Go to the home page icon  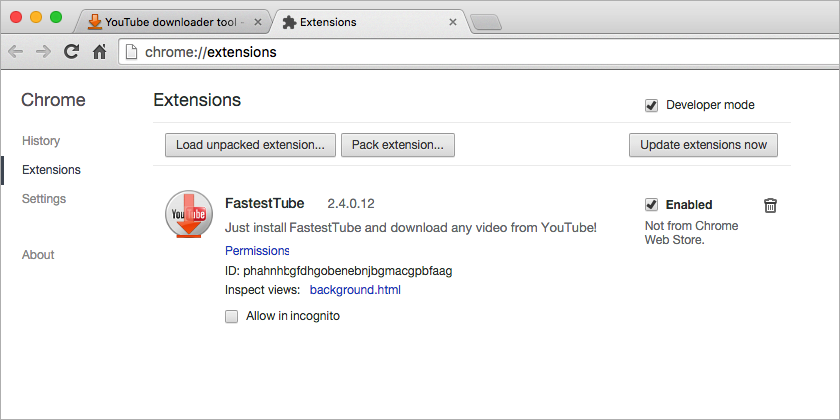pos(99,52)
